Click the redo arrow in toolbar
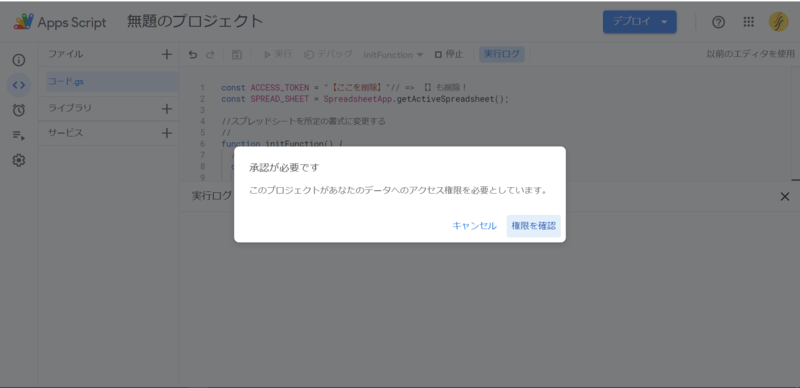This screenshot has height=388, width=800. 210,55
